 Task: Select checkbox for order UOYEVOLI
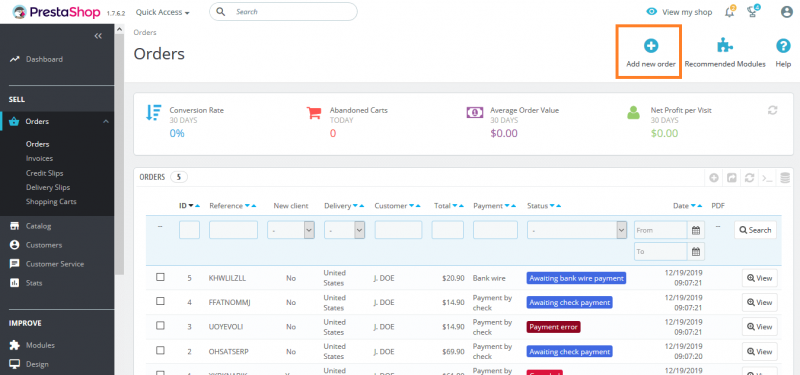click(160, 325)
